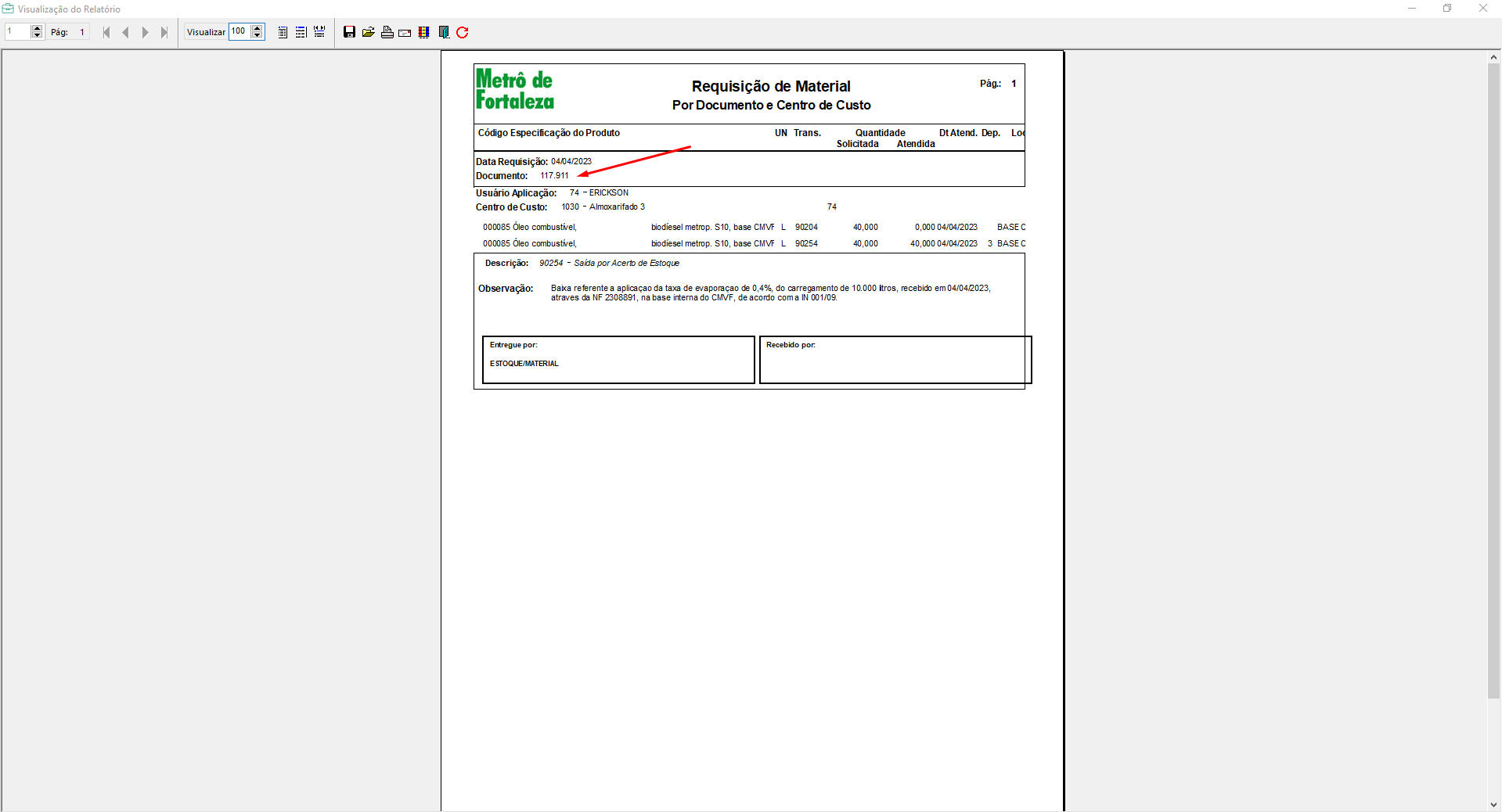Print the report

tap(387, 32)
